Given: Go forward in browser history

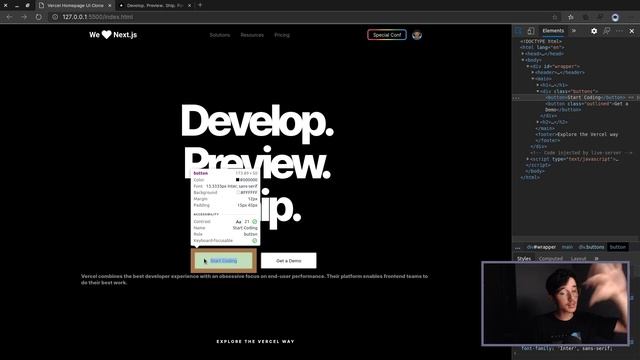Looking at the screenshot, I should coord(24,17).
